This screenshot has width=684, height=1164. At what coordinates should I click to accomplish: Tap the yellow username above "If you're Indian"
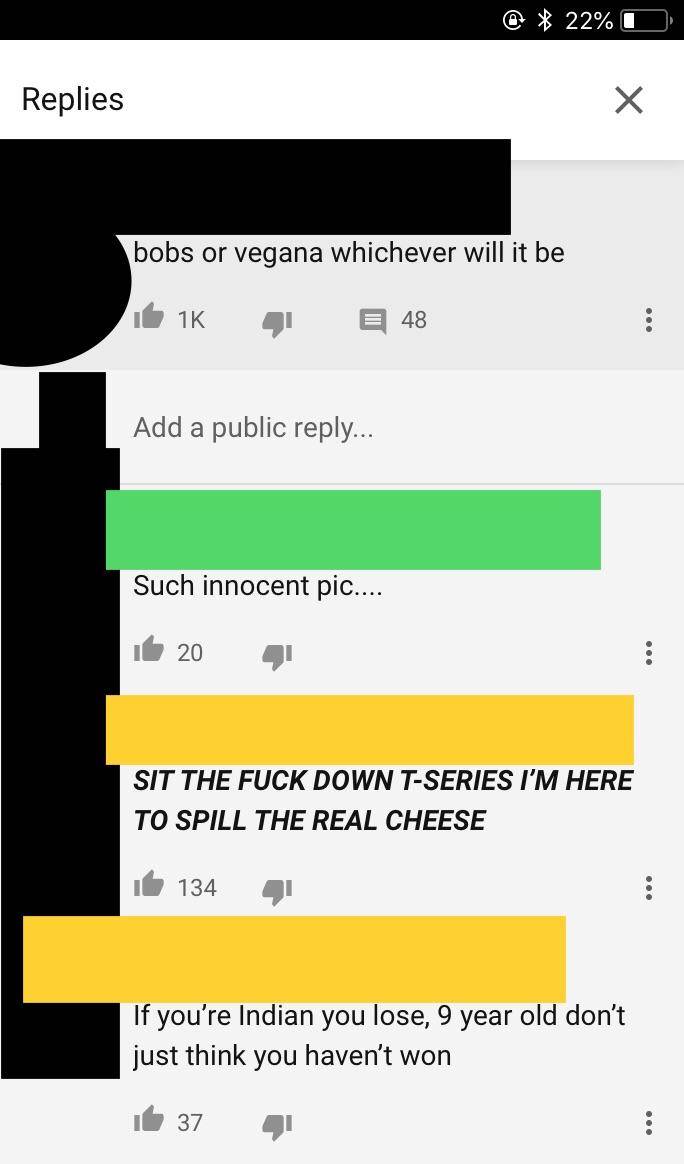(294, 959)
